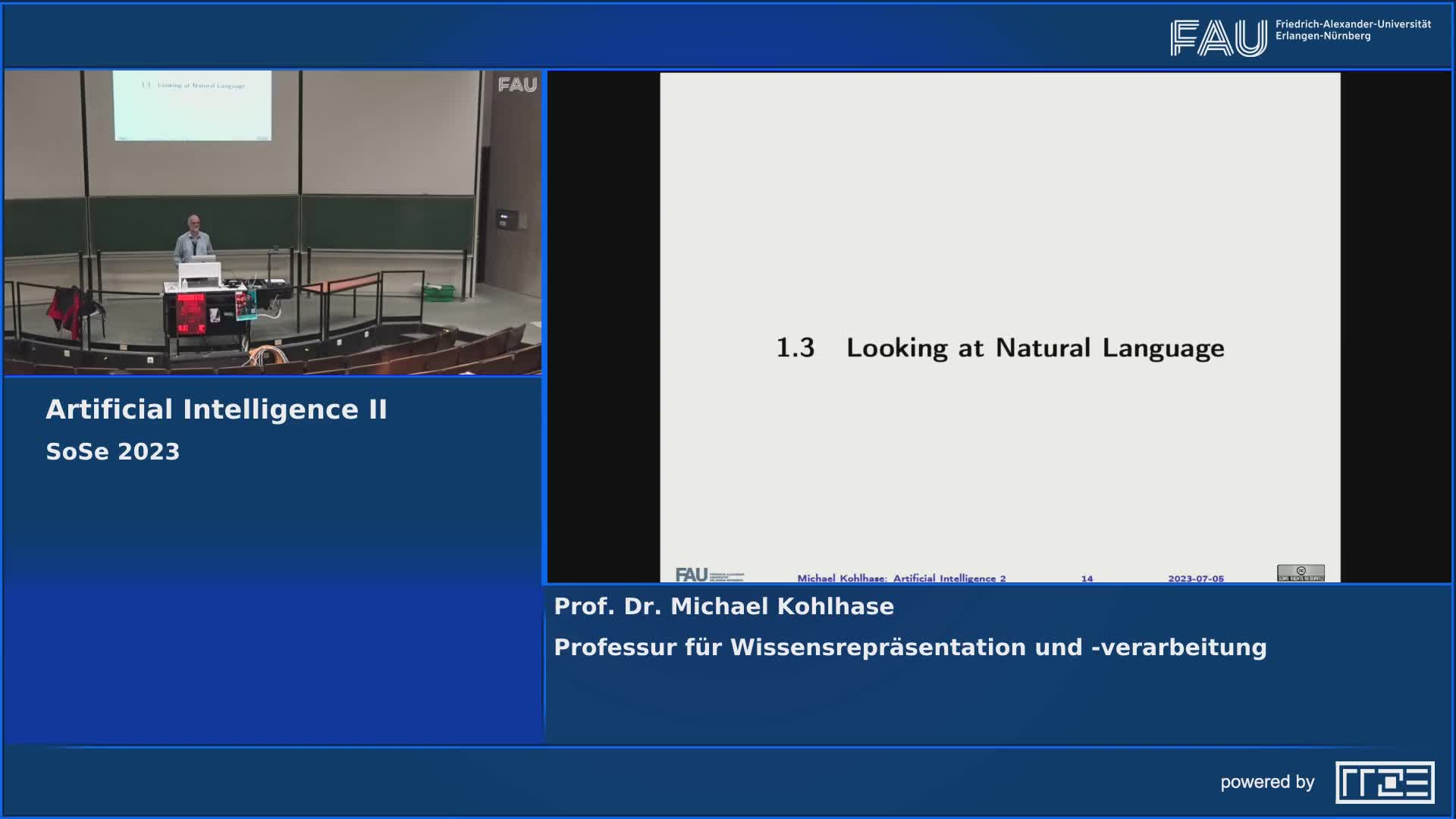Click the Creative Commons license badge on slide
This screenshot has height=819, width=1456.
[1301, 573]
